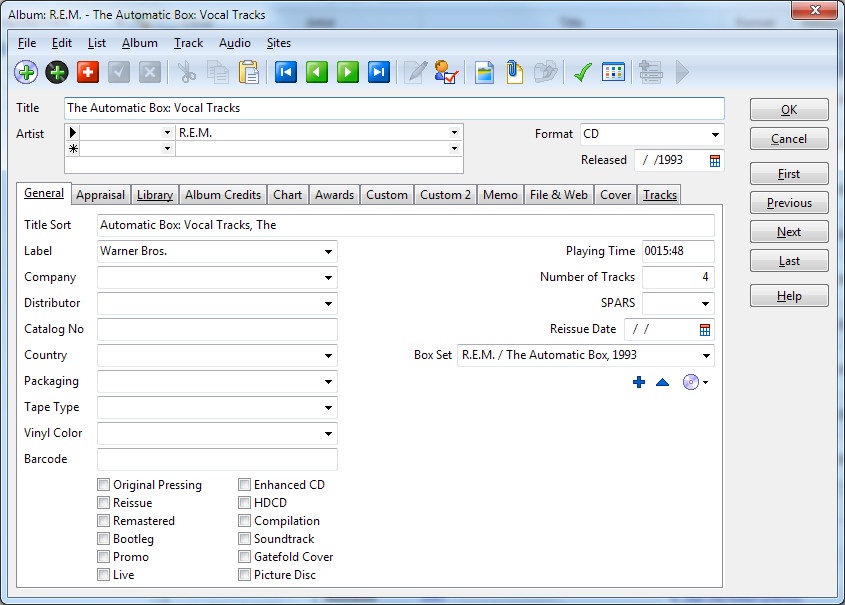Toggle the Promo checkbox

tap(103, 557)
